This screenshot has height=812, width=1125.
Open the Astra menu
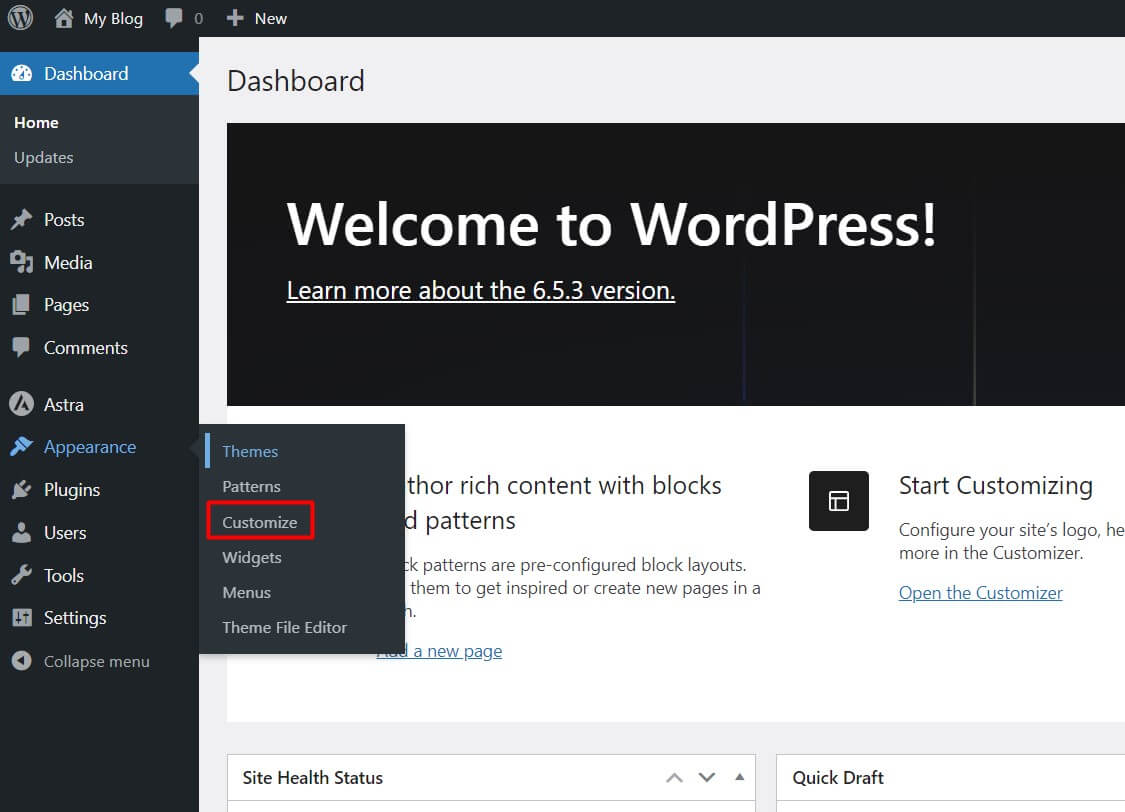[x=64, y=405]
